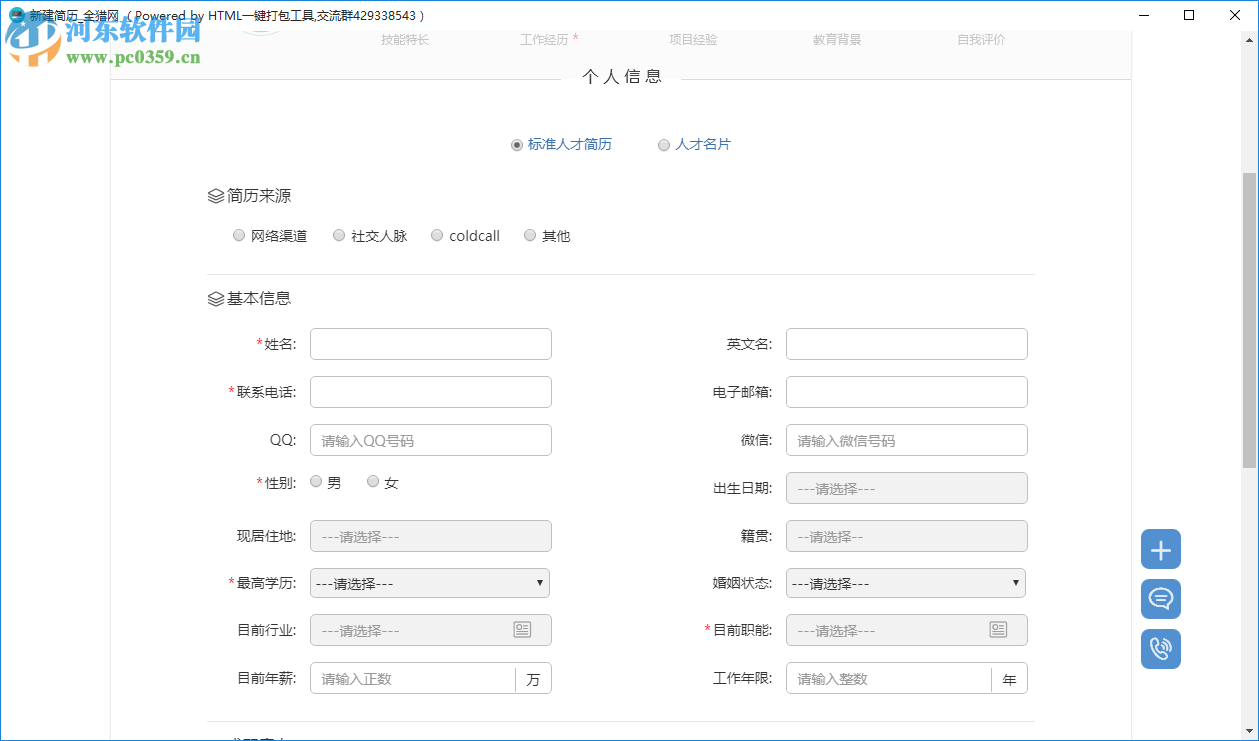Switch to the 项目经验 section tab

pyautogui.click(x=692, y=40)
